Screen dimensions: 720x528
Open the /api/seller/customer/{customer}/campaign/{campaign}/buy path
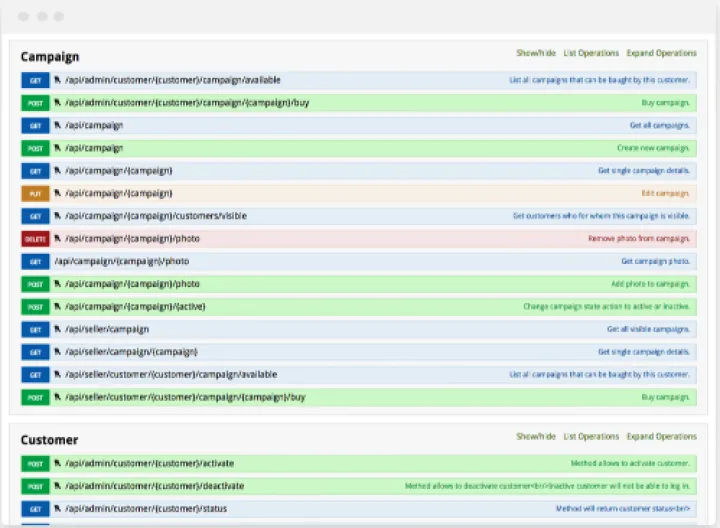(x=185, y=397)
